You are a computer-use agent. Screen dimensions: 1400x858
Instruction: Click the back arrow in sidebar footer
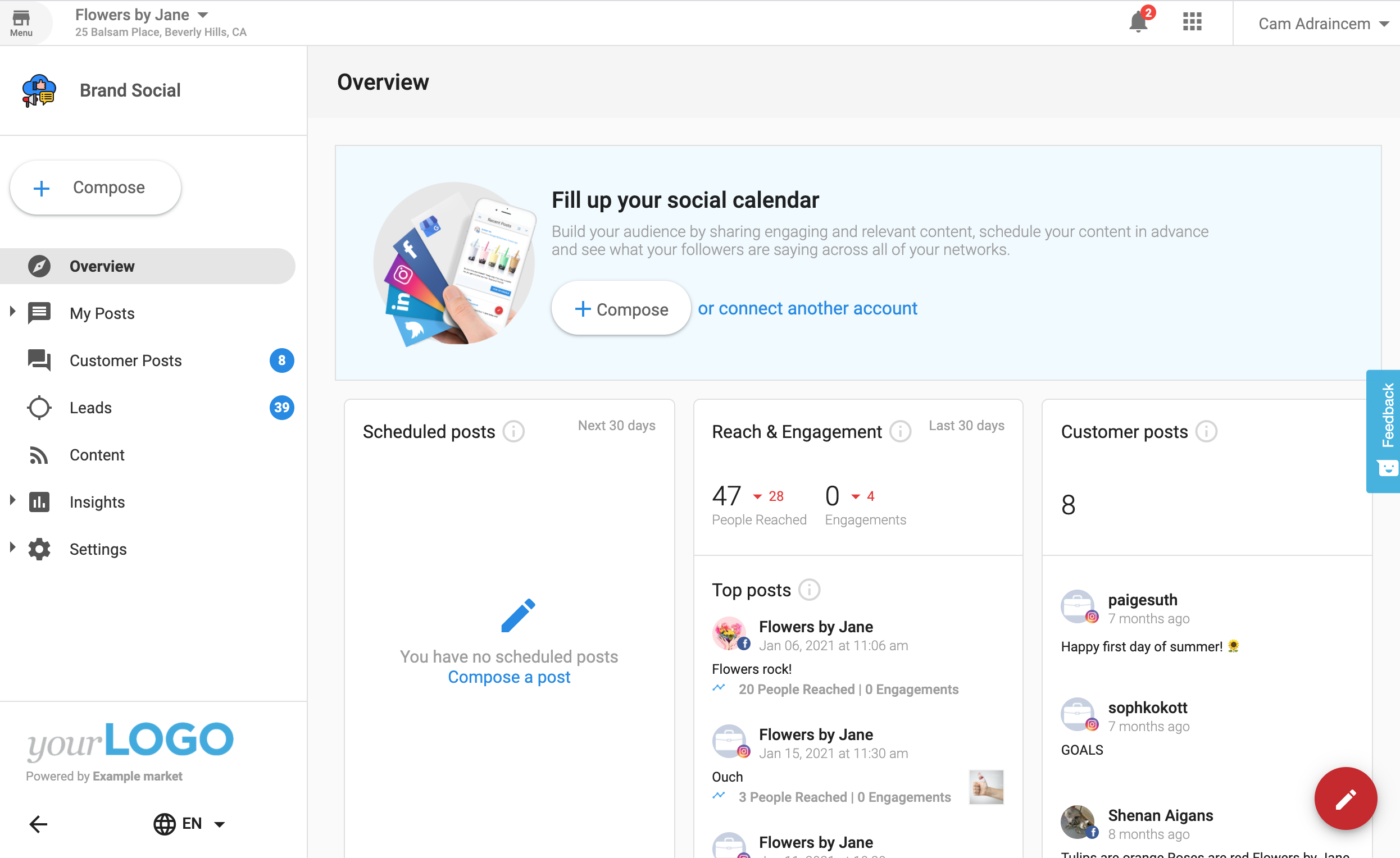(39, 823)
